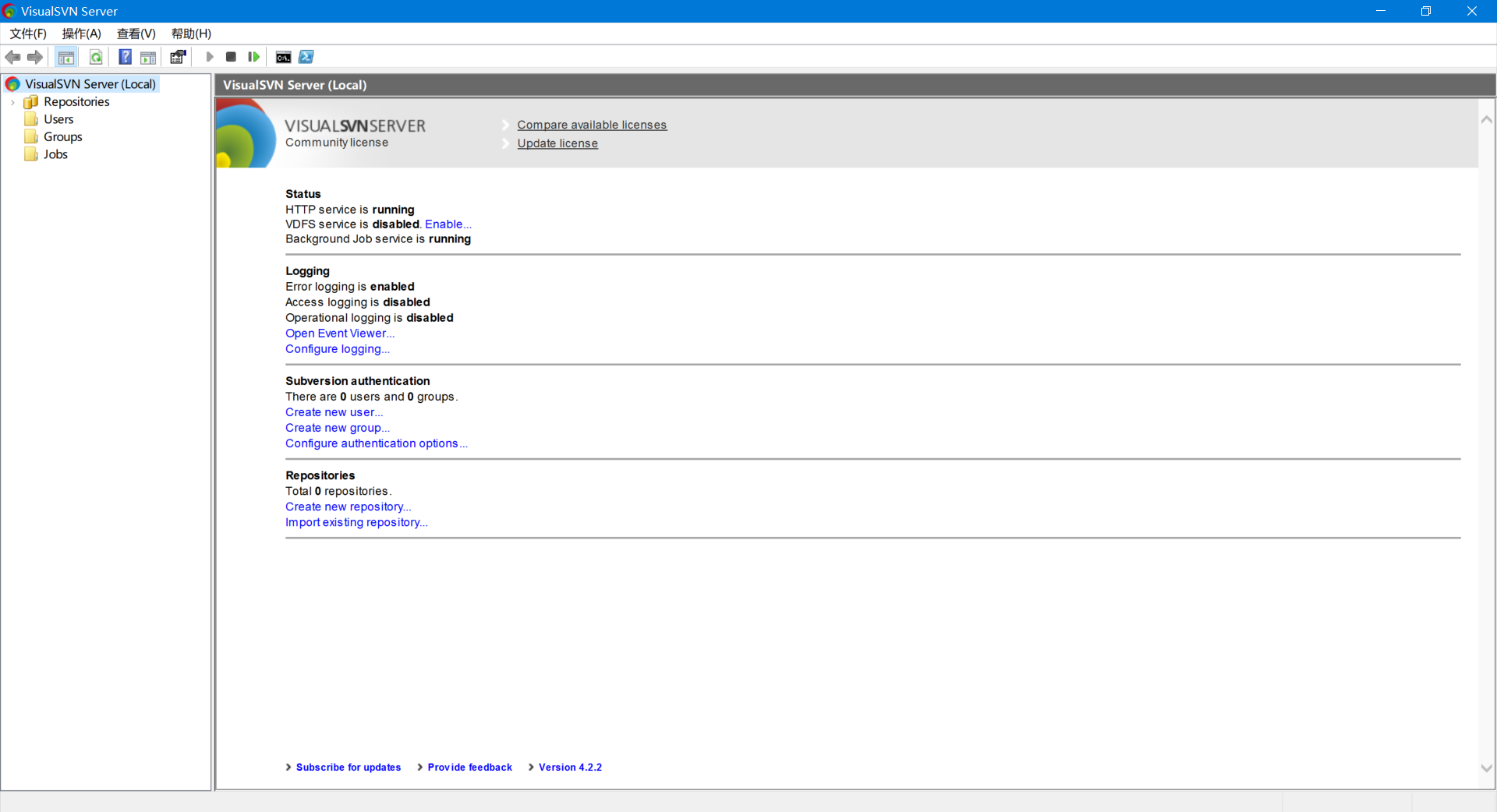Screen dimensions: 1497x812
Task: Select the Groups tree item label
Action: [x=63, y=136]
